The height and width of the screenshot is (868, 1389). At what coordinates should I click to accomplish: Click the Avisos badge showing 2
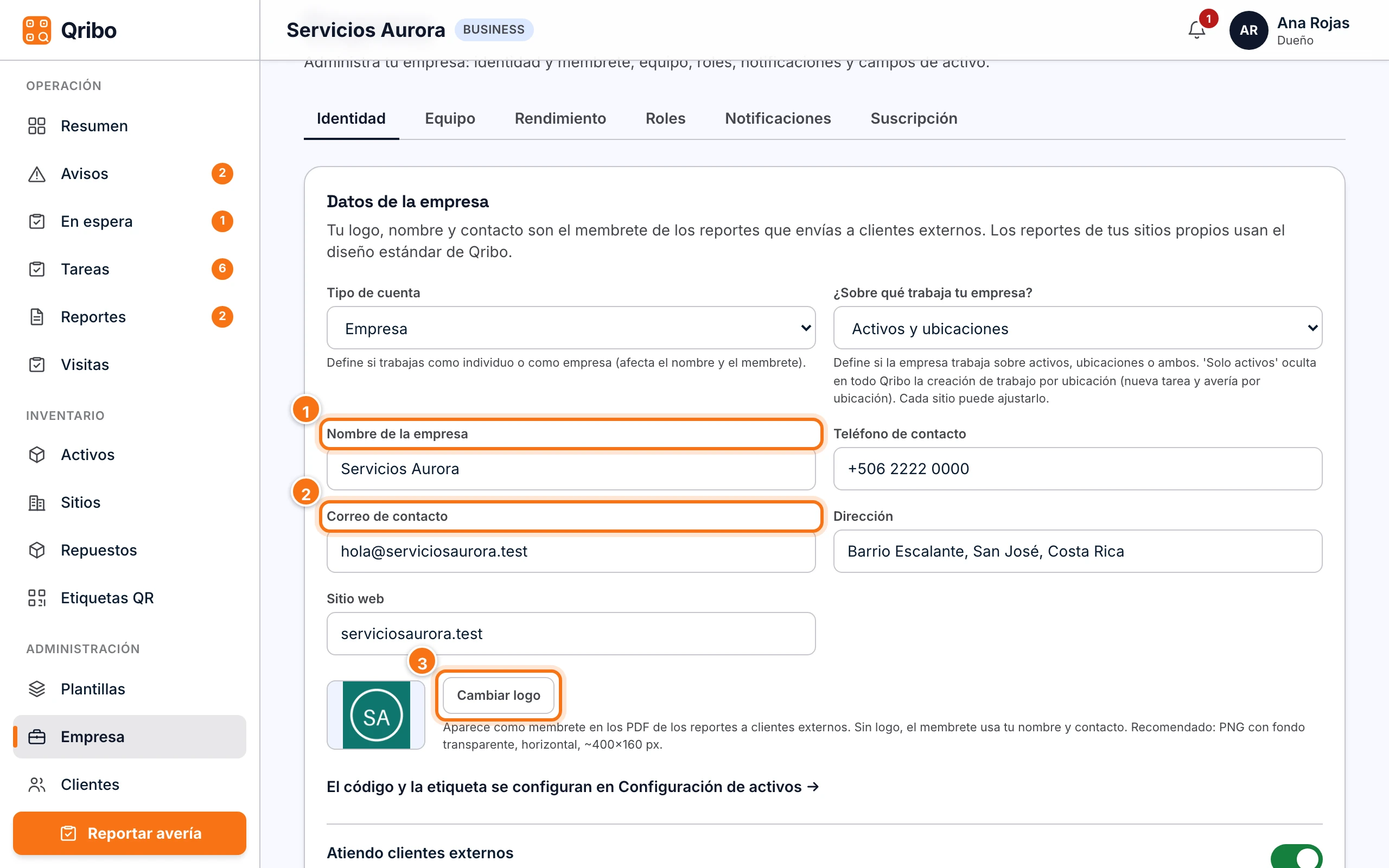tap(222, 174)
